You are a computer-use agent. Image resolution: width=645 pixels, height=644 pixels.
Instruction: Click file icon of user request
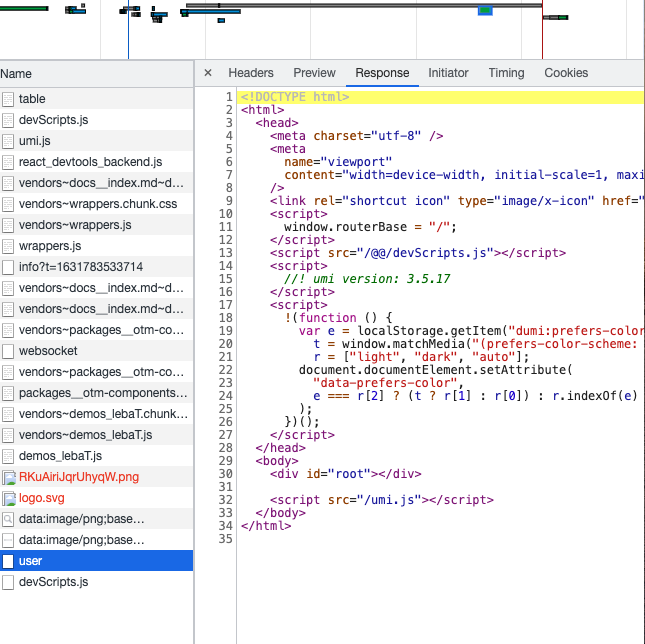(x=8, y=561)
